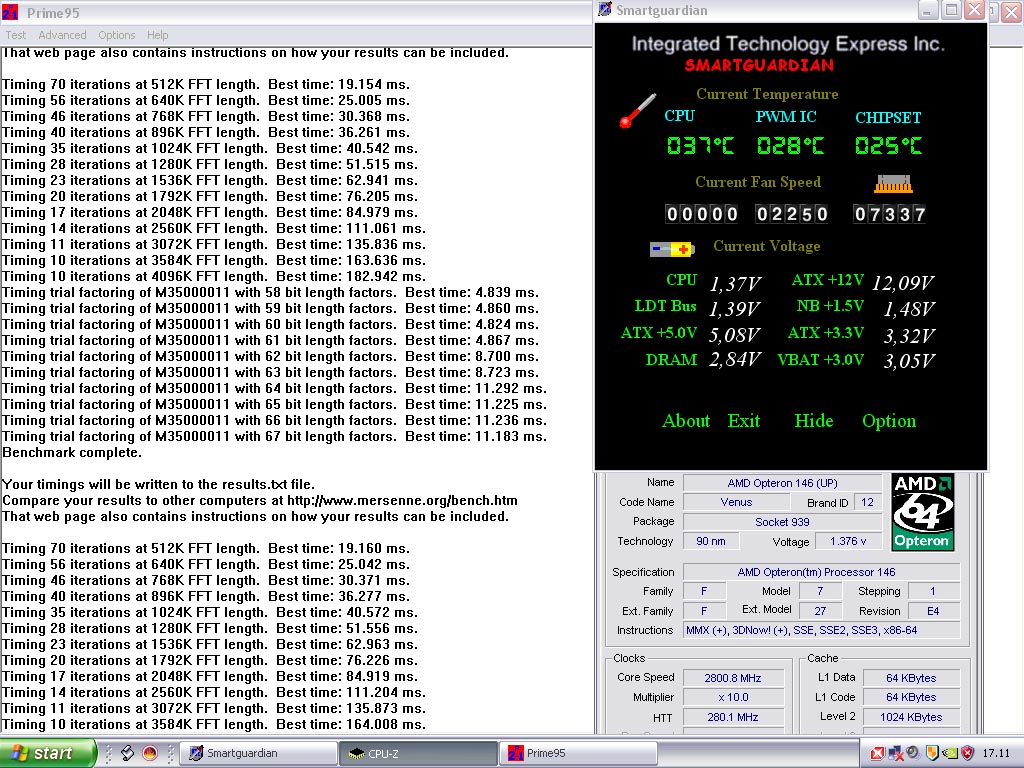Open the Advanced menu in Prime95
The height and width of the screenshot is (768, 1024).
tap(62, 35)
